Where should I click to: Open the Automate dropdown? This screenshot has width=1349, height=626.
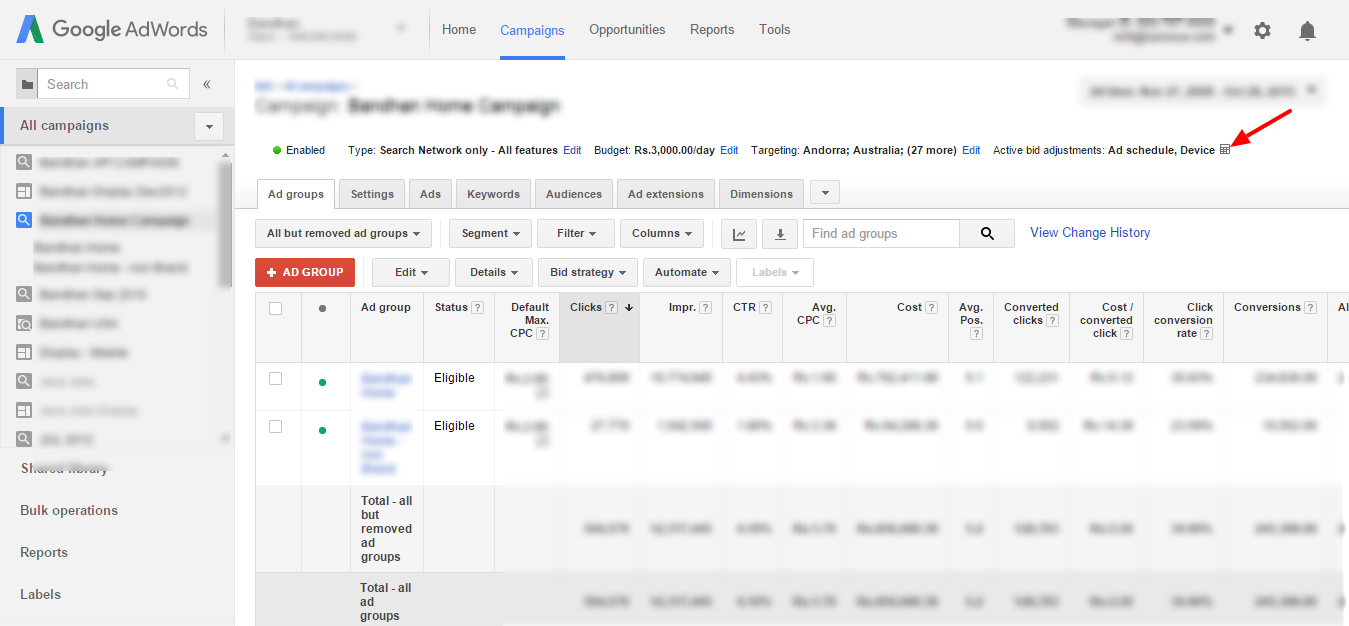click(x=686, y=272)
